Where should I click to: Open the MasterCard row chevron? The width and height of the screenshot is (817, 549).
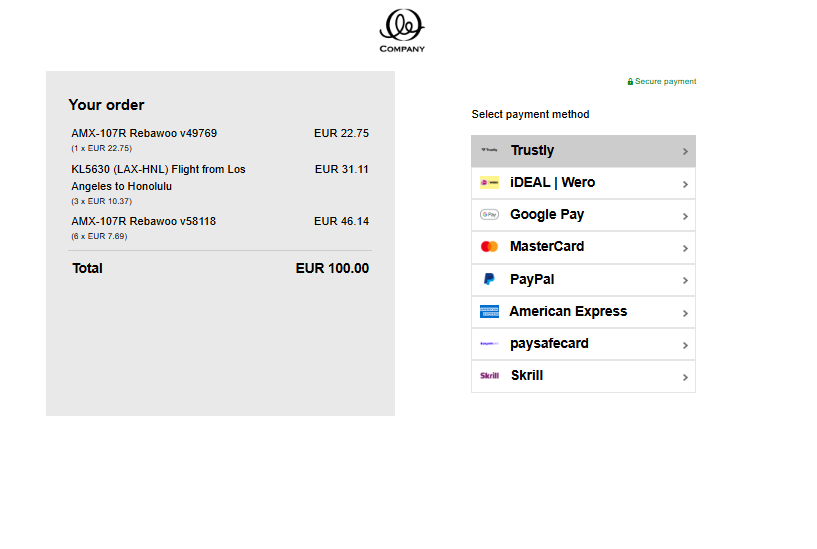point(685,248)
